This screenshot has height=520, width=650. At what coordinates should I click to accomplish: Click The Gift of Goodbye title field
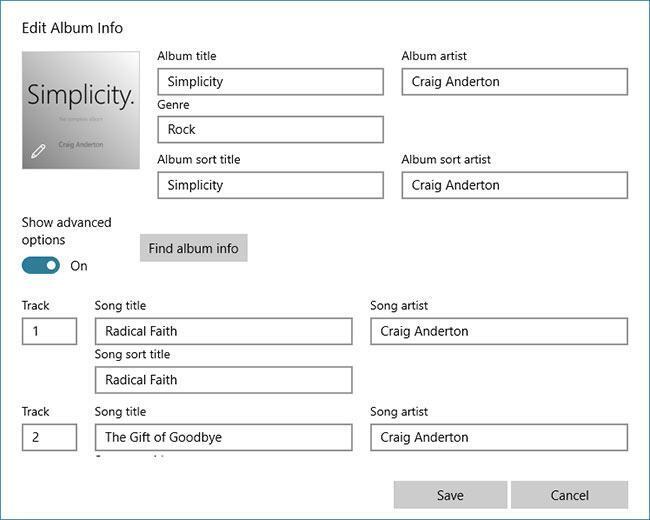[x=223, y=437]
